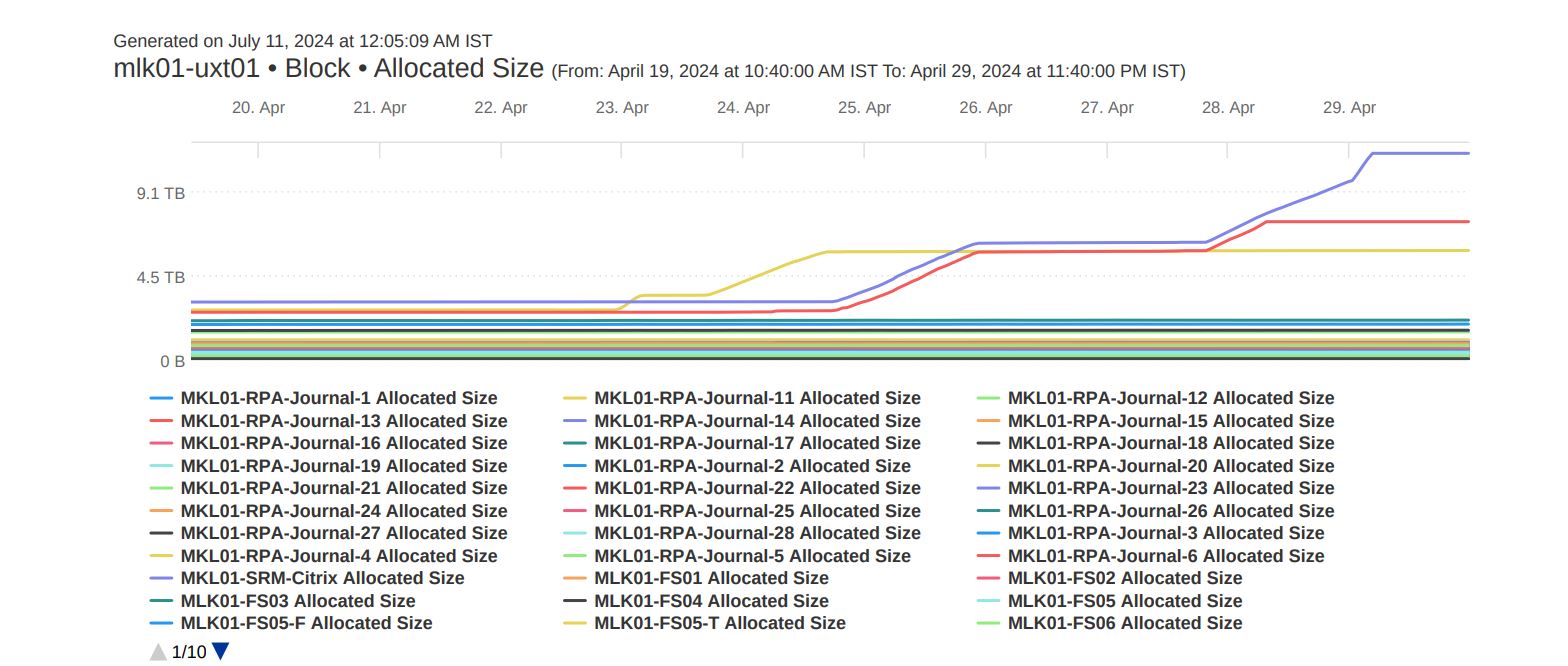Click MKL01-RPA-Journal-18 legend label

tap(1170, 443)
